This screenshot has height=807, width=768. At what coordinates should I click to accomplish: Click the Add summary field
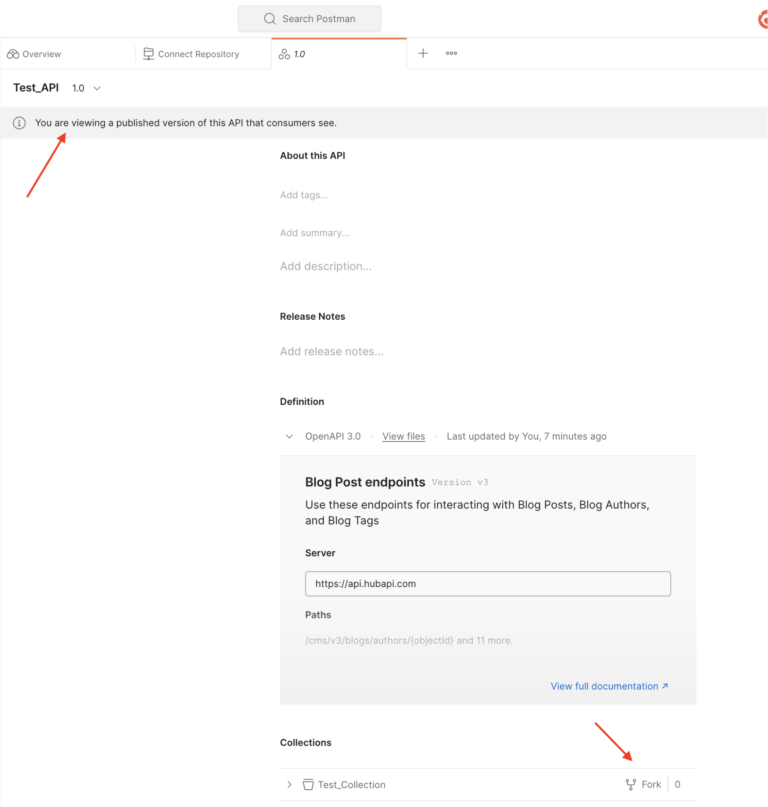[x=315, y=233]
